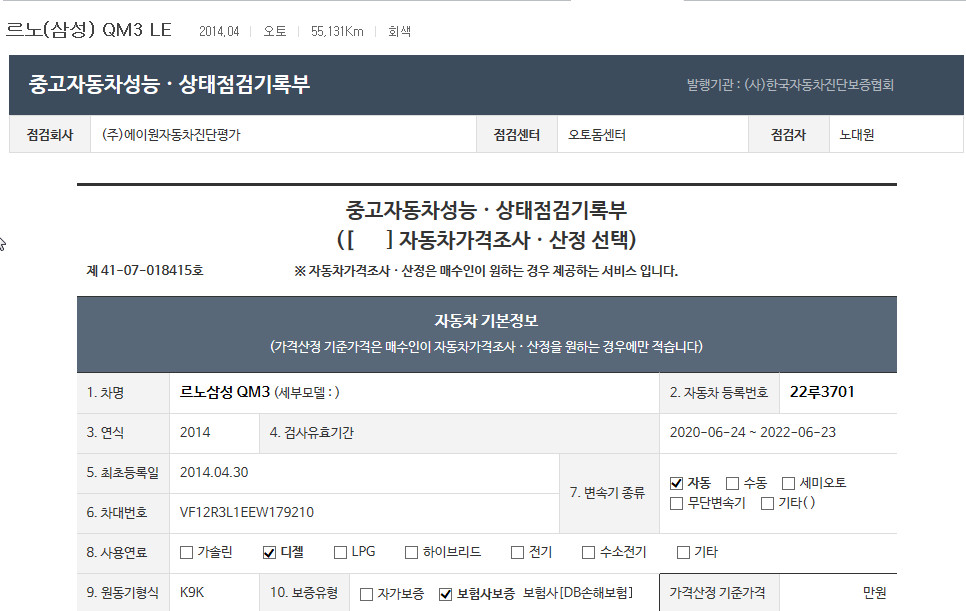This screenshot has width=966, height=611.
Task: Select the inspection validity period 2020-06-24 ~ 2022-06-23
Action: pyautogui.click(x=753, y=432)
